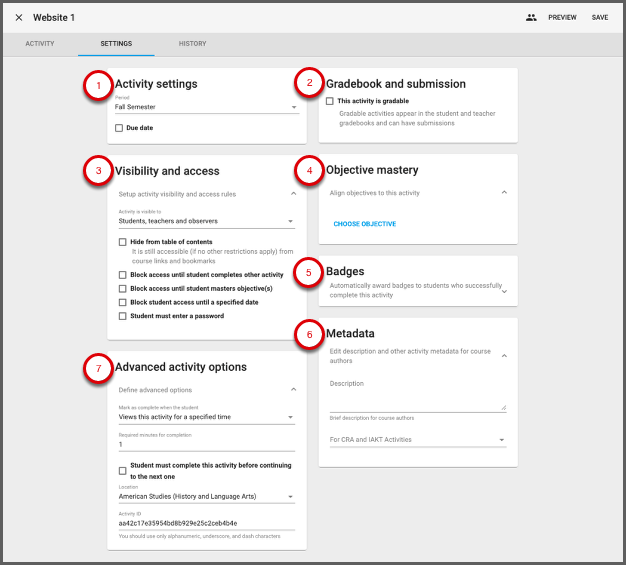This screenshot has height=565, width=626.
Task: Click the X close icon beside Website 1
Action: 19,18
